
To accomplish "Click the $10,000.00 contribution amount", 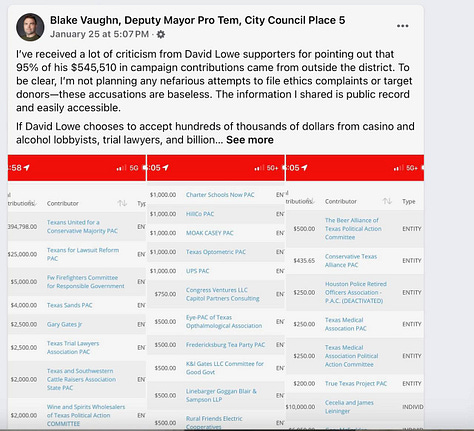I will [x=301, y=407].
